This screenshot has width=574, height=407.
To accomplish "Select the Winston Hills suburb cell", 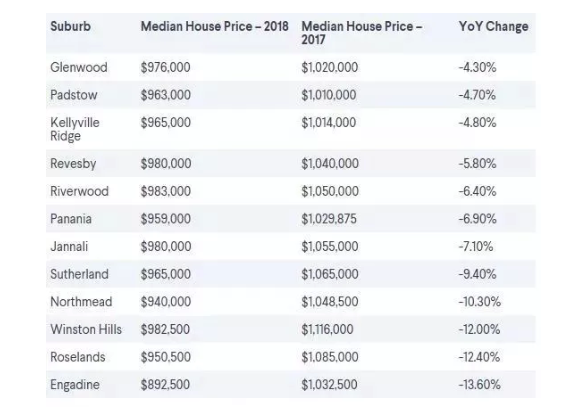I will [86, 329].
